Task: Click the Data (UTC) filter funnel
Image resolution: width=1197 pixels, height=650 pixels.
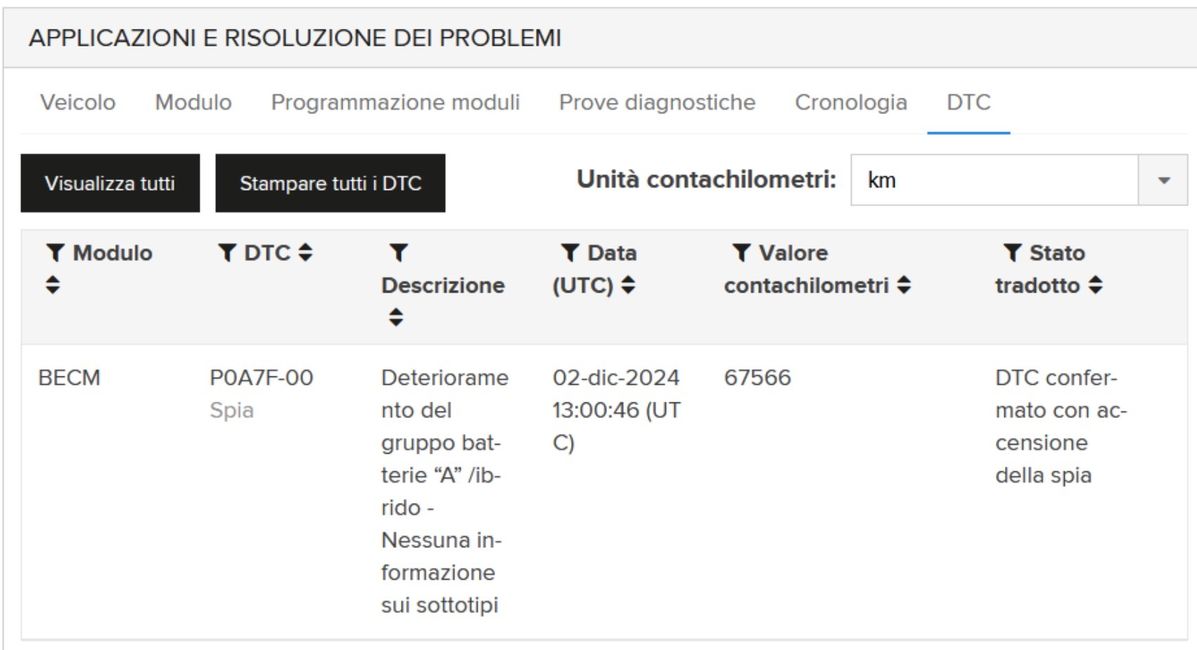Action: tap(570, 253)
